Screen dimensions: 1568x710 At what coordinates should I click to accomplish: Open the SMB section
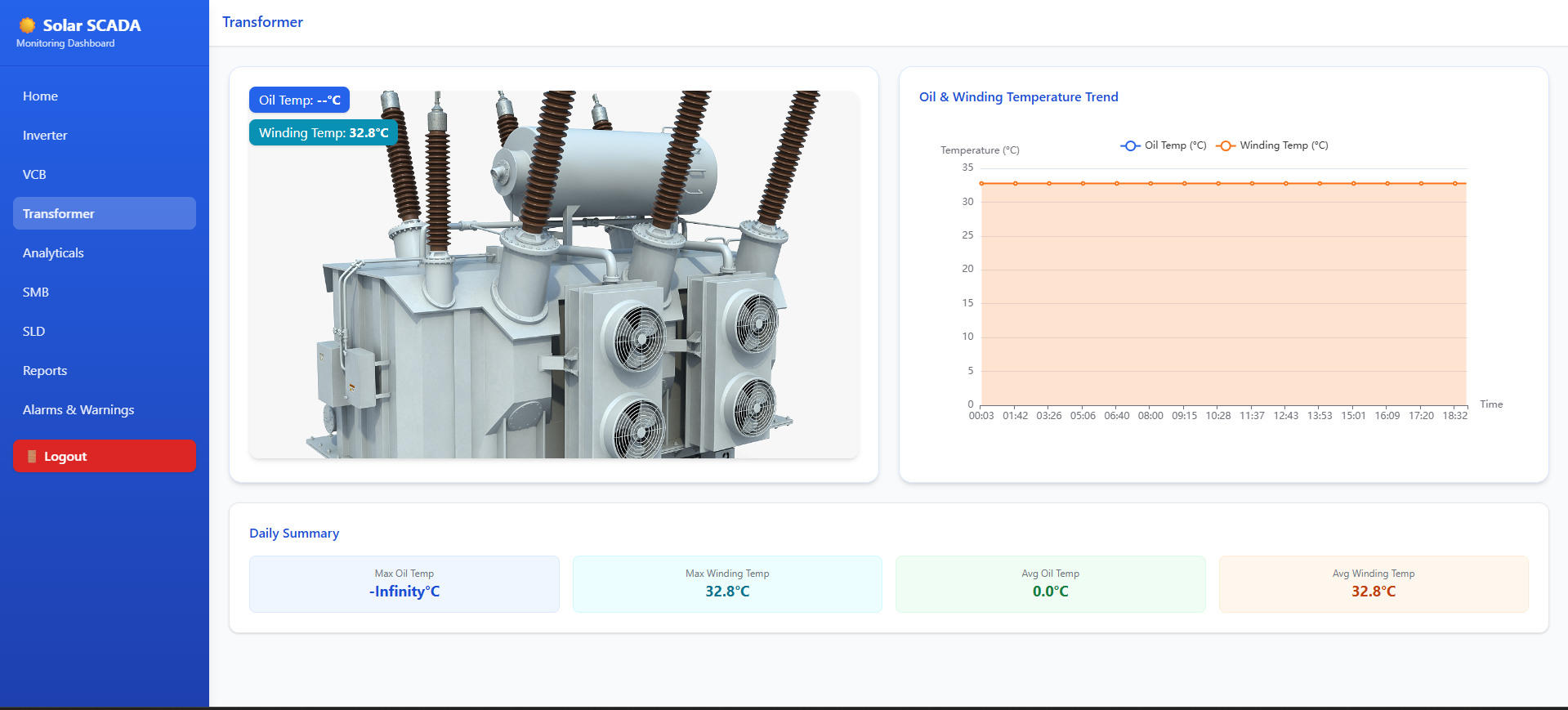point(36,292)
